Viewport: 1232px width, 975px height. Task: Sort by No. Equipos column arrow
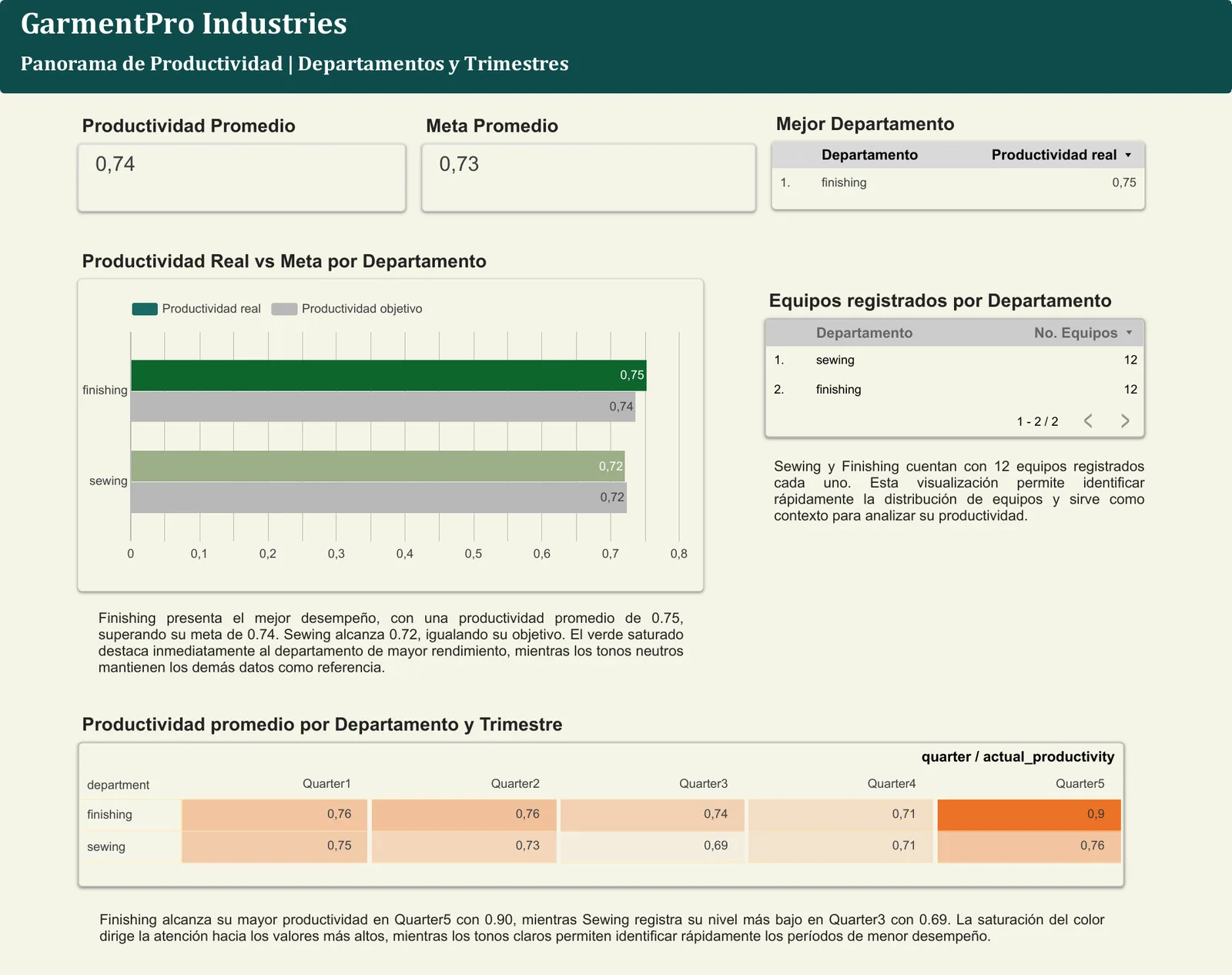point(1130,333)
